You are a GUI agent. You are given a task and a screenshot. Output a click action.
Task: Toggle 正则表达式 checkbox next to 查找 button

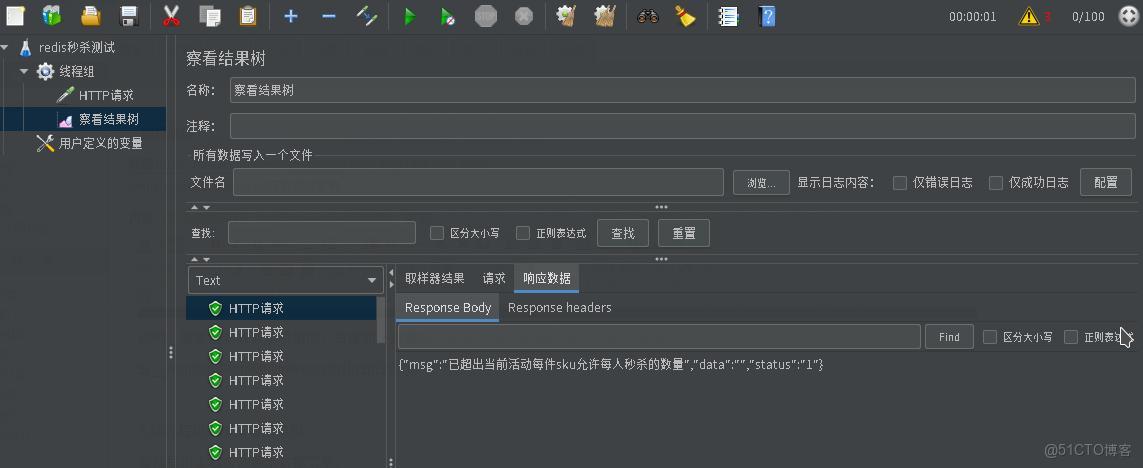point(523,233)
